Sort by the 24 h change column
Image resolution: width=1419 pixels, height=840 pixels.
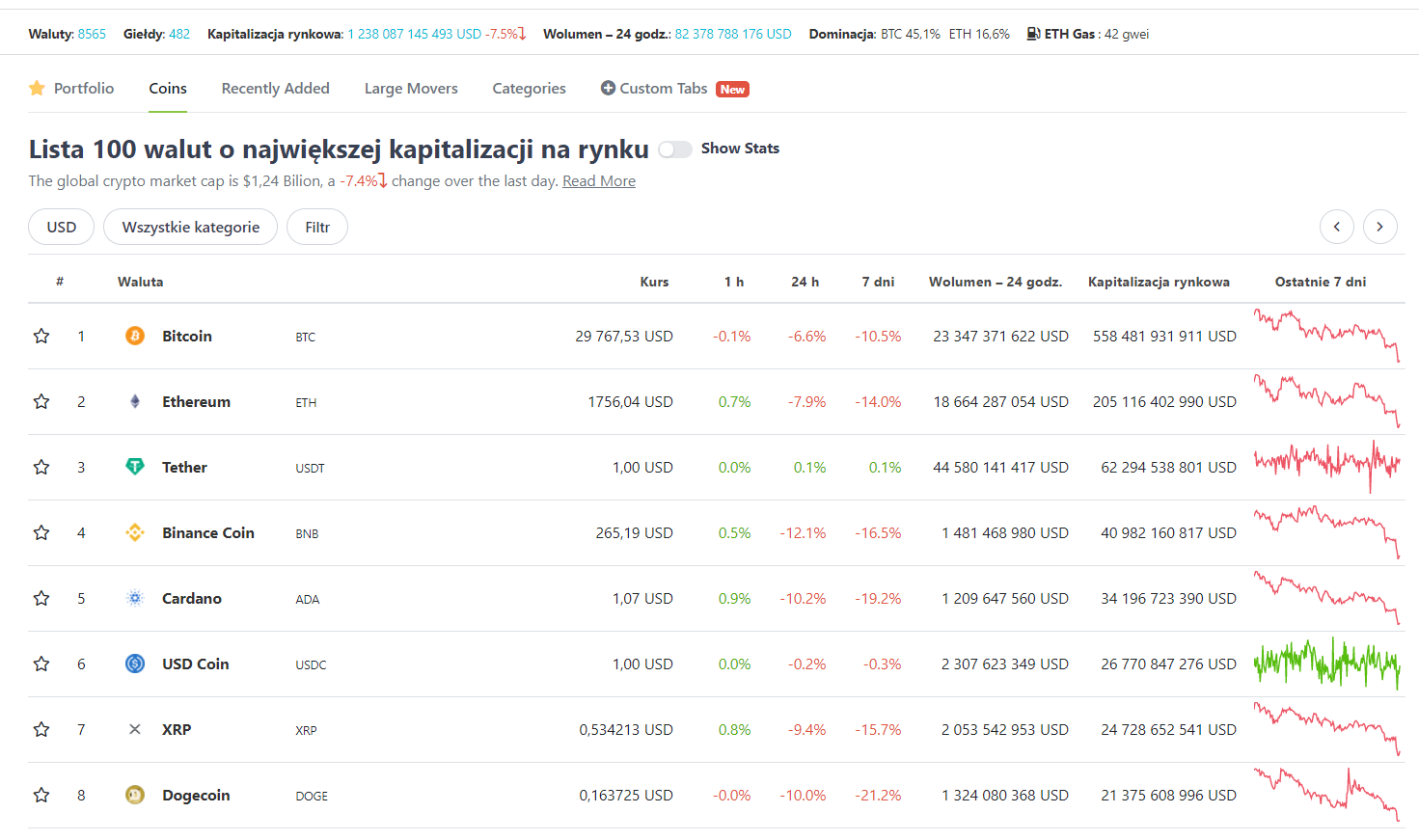tap(805, 282)
